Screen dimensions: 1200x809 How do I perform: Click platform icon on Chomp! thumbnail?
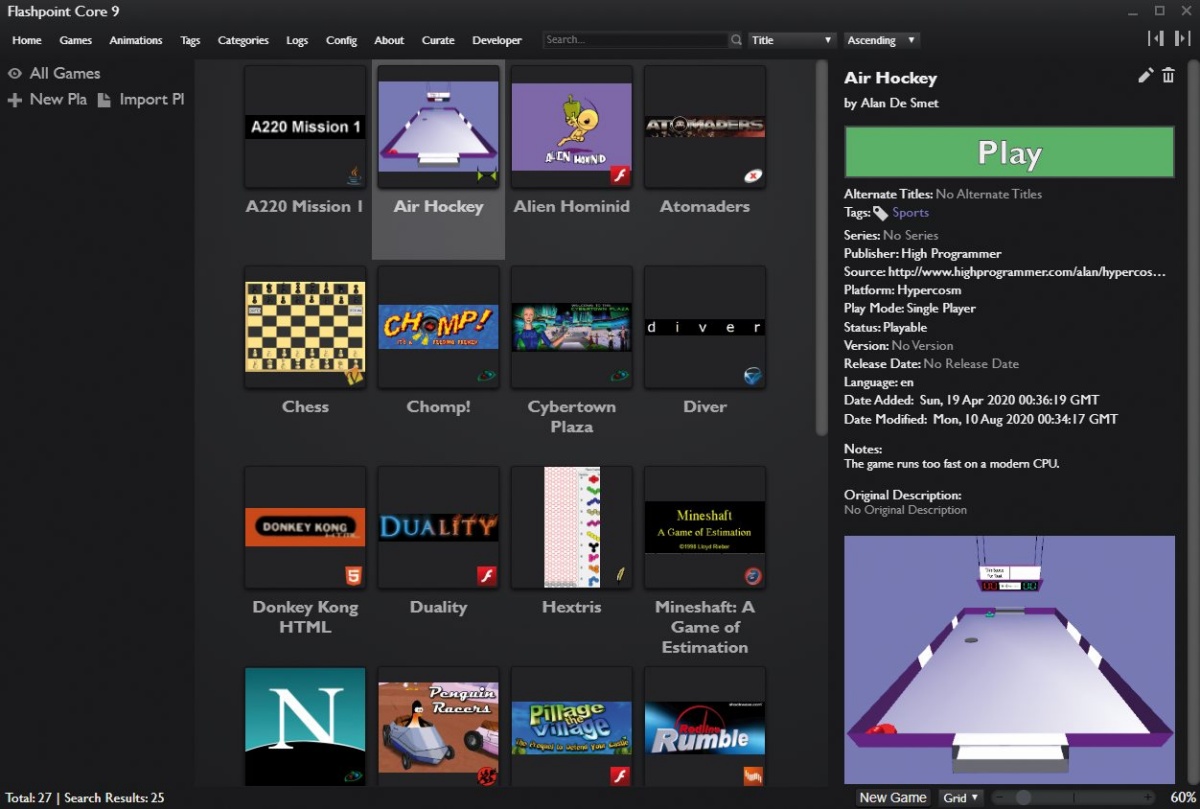point(487,377)
